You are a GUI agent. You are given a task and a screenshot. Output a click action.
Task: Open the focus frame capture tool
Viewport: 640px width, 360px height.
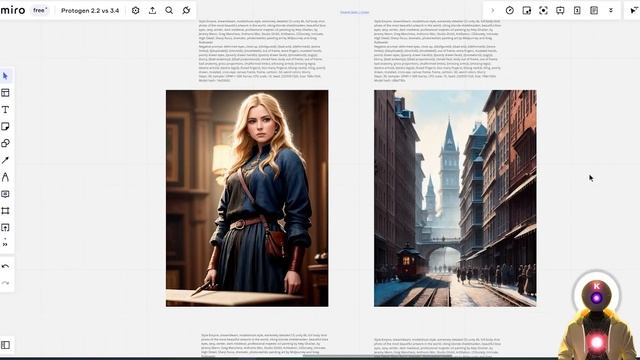(x=543, y=11)
